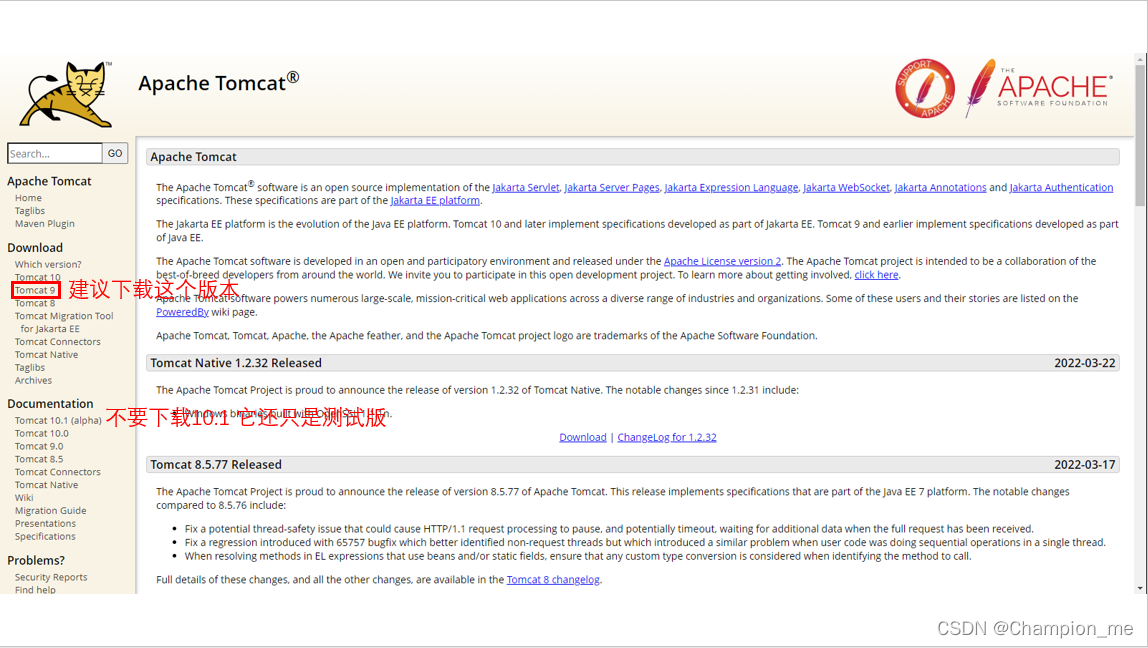Open Taglibs under Apache Tomcat section
This screenshot has width=1148, height=648.
click(x=30, y=211)
